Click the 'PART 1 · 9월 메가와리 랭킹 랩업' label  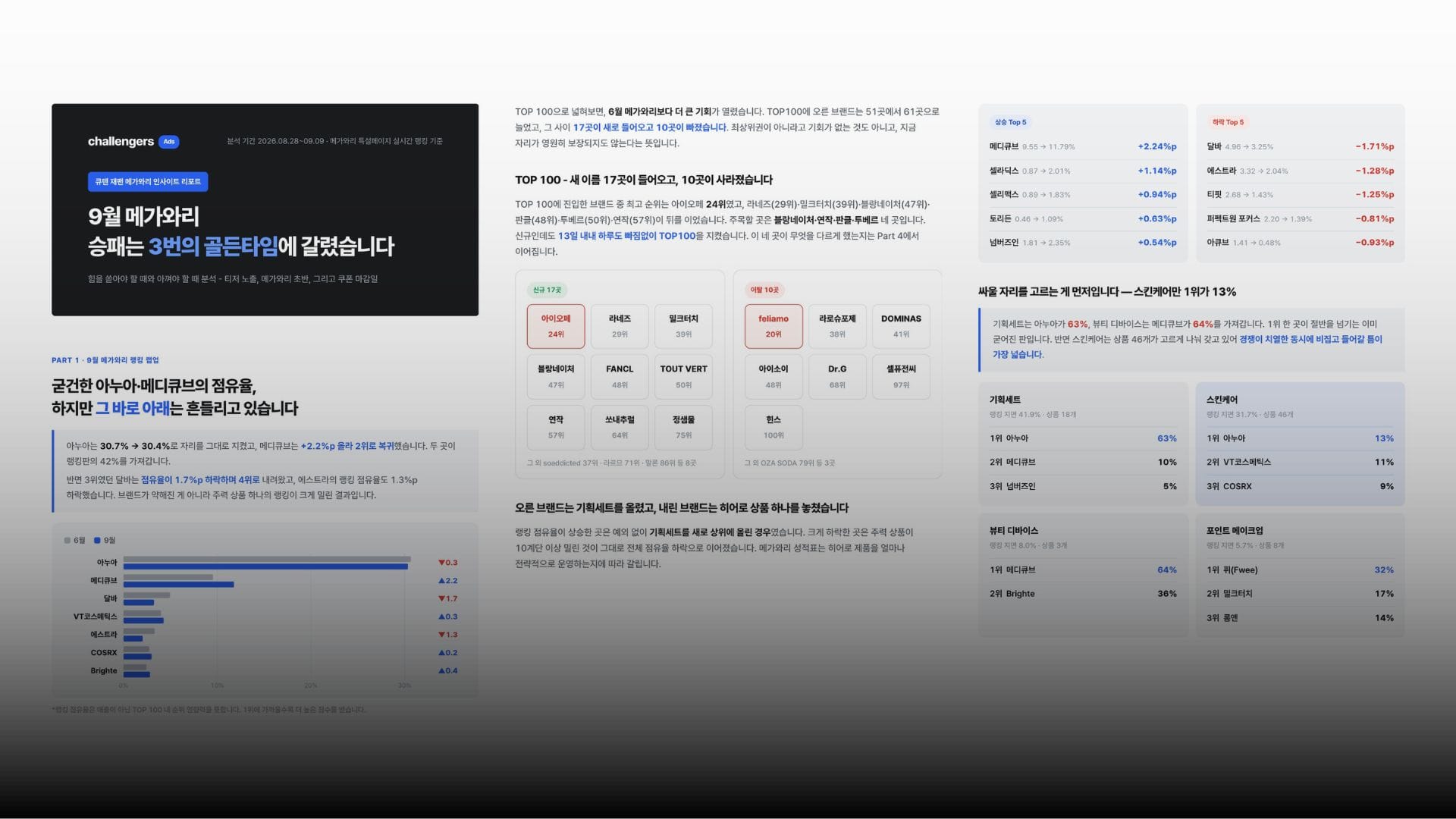pyautogui.click(x=105, y=360)
